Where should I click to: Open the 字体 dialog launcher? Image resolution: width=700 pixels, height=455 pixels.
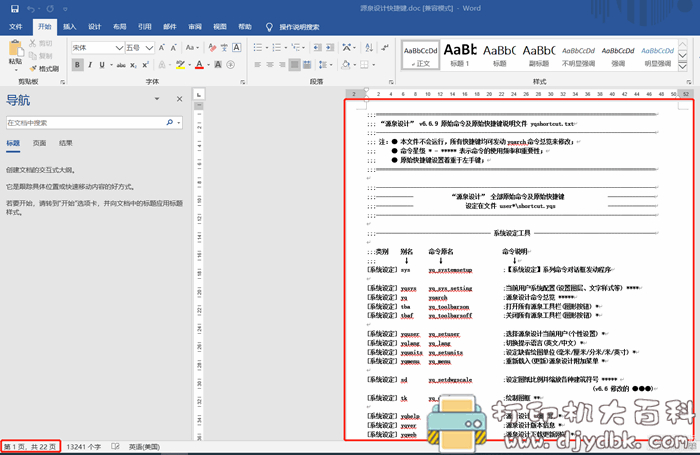point(242,82)
